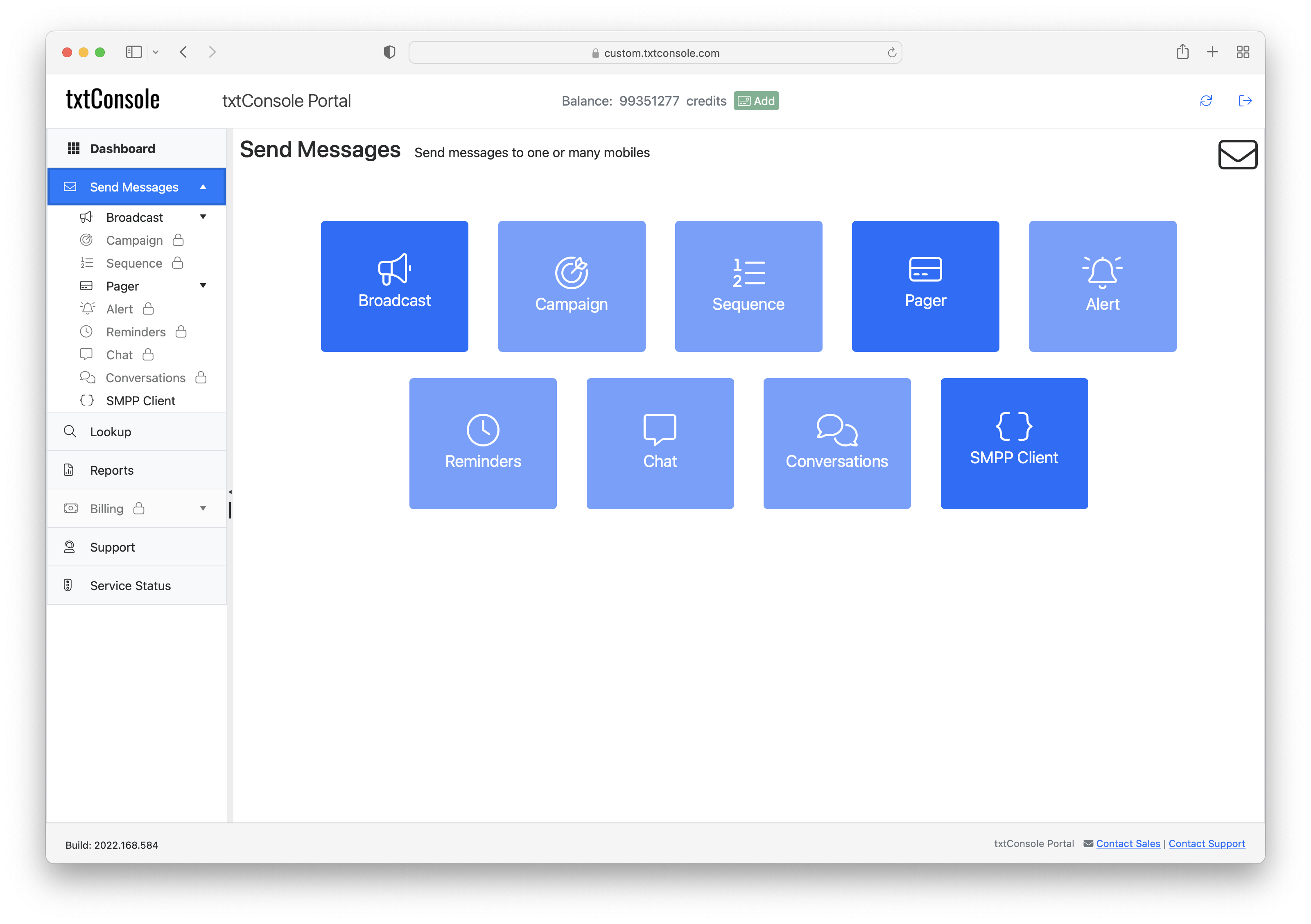Open the Broadcast tile

pos(394,286)
